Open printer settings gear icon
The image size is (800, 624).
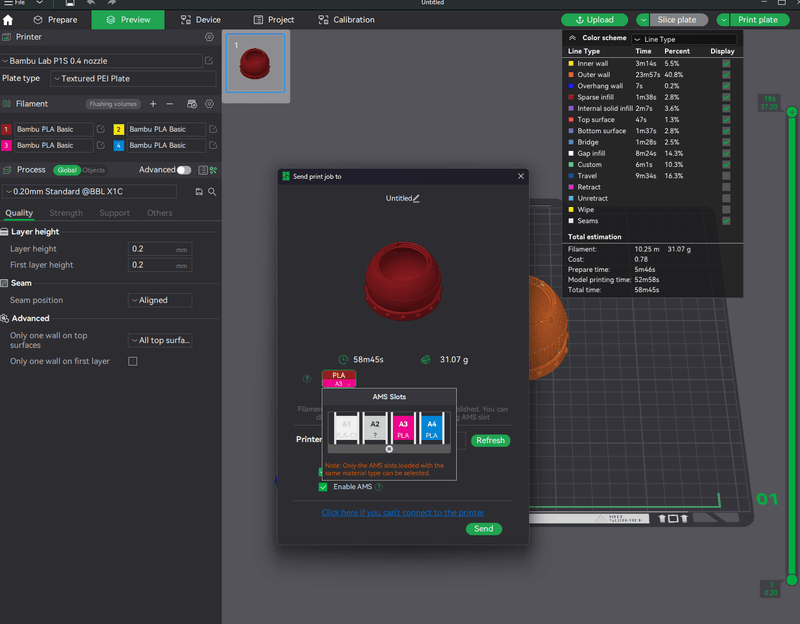pos(209,37)
